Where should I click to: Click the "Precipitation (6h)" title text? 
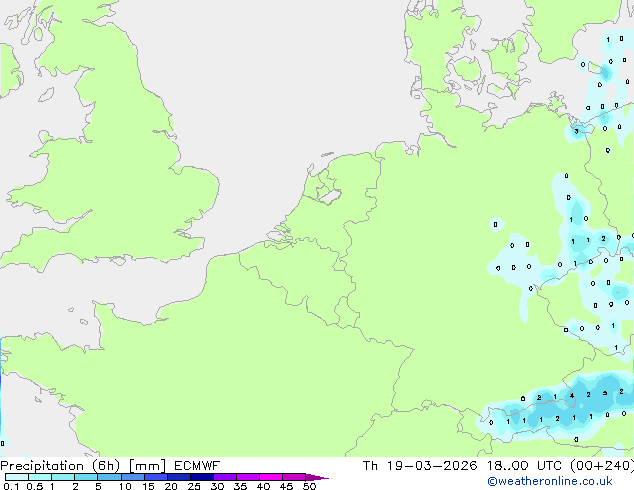(60, 466)
